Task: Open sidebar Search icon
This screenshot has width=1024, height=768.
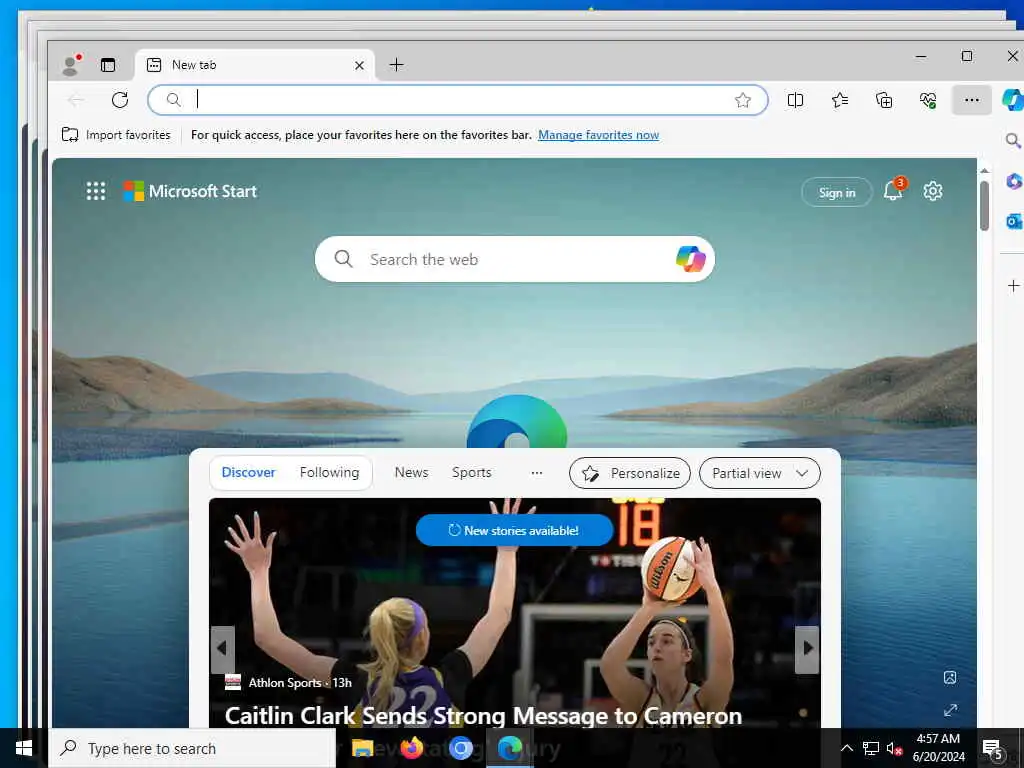Action: [1013, 140]
